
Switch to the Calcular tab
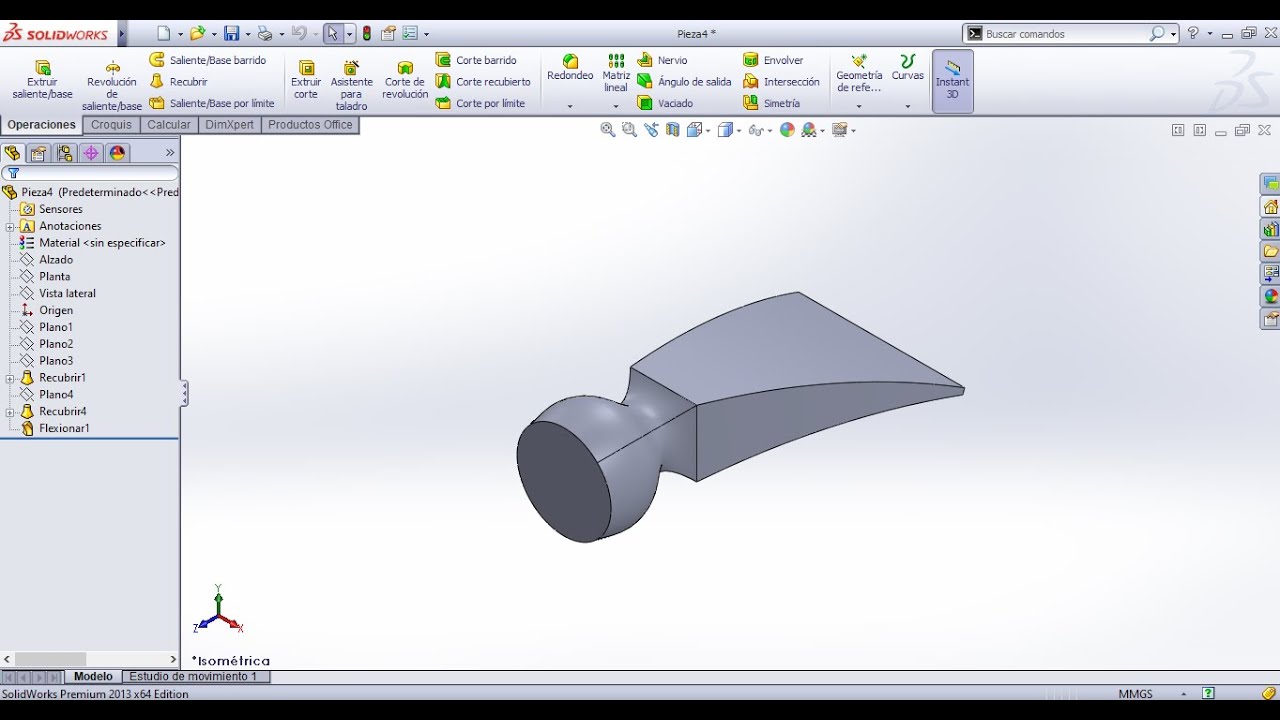click(169, 125)
